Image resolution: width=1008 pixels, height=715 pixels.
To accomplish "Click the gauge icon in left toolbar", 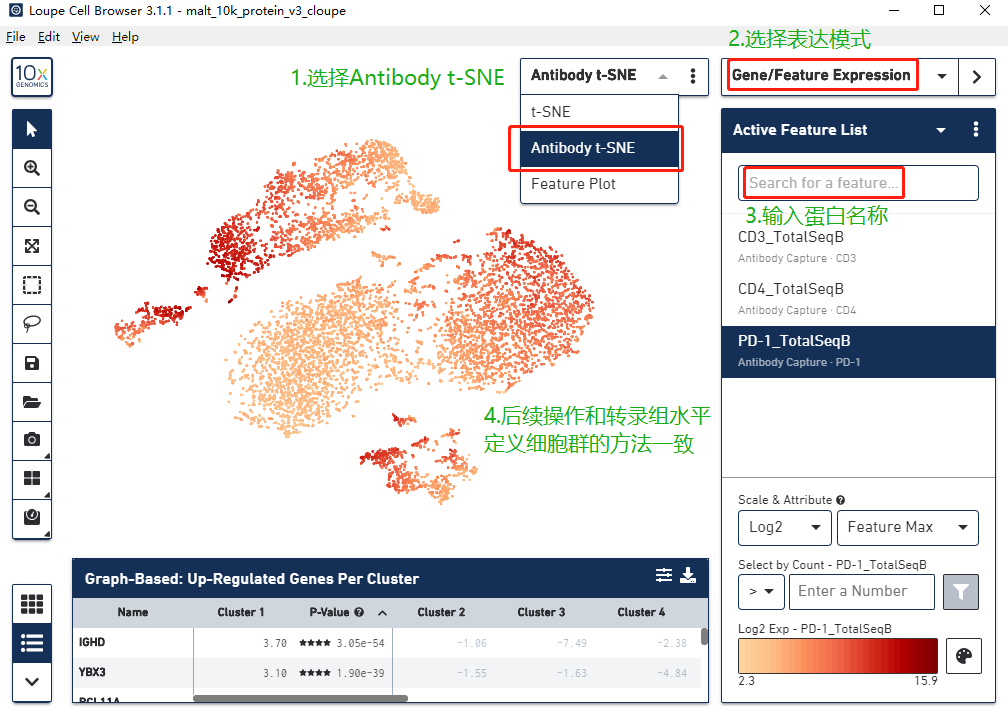I will (x=32, y=518).
